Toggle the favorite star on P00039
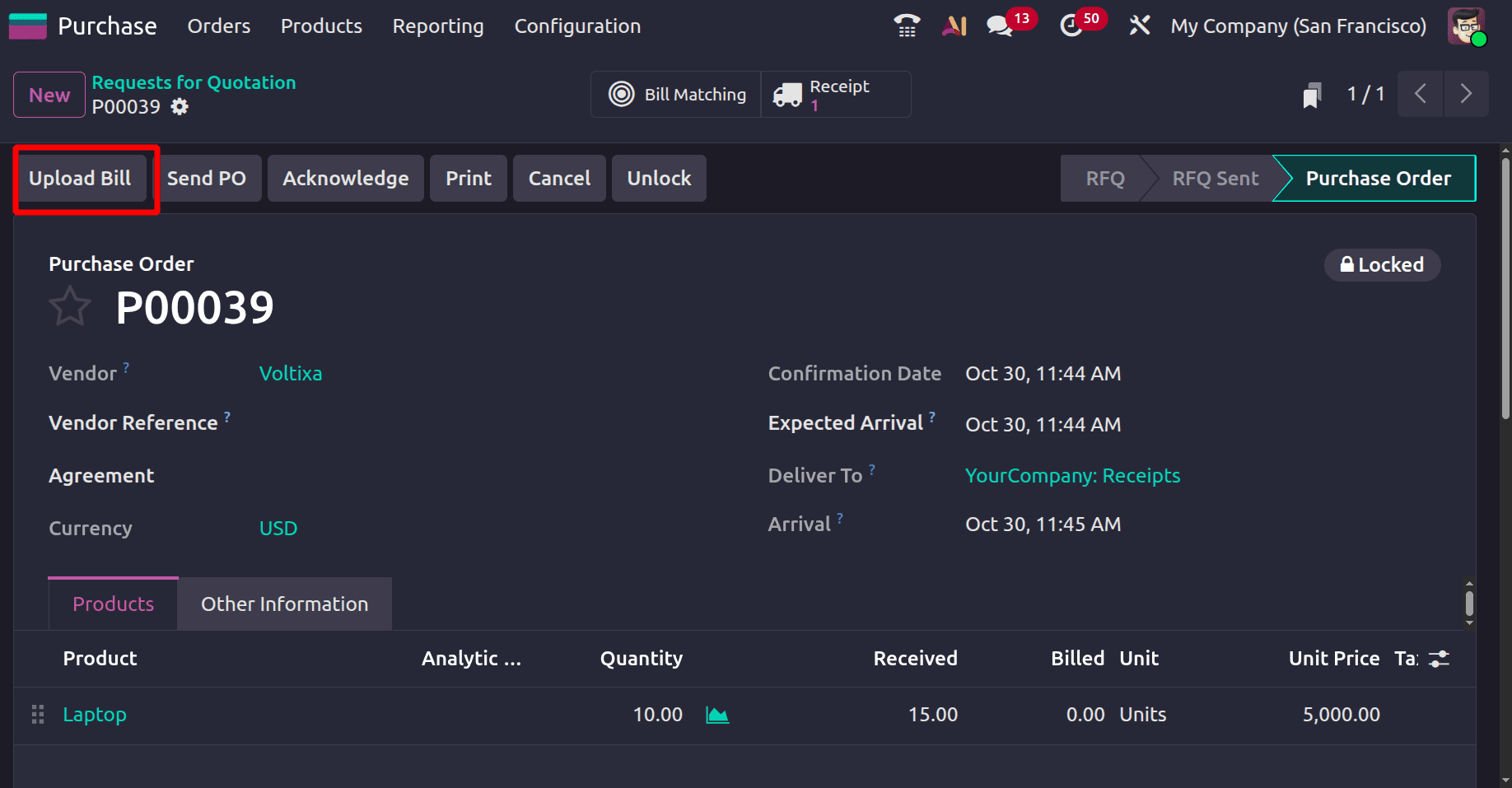This screenshot has height=788, width=1512. coord(70,305)
